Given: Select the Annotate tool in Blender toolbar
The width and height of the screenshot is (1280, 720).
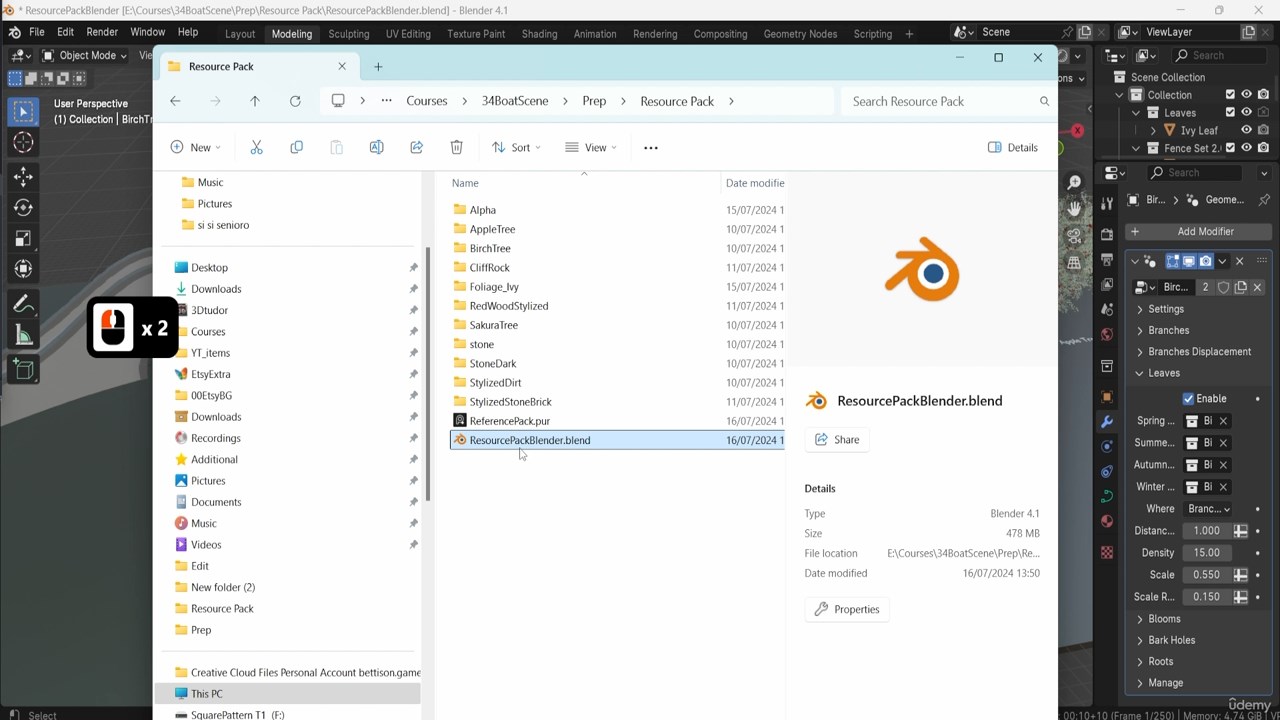Looking at the screenshot, I should coord(24,304).
